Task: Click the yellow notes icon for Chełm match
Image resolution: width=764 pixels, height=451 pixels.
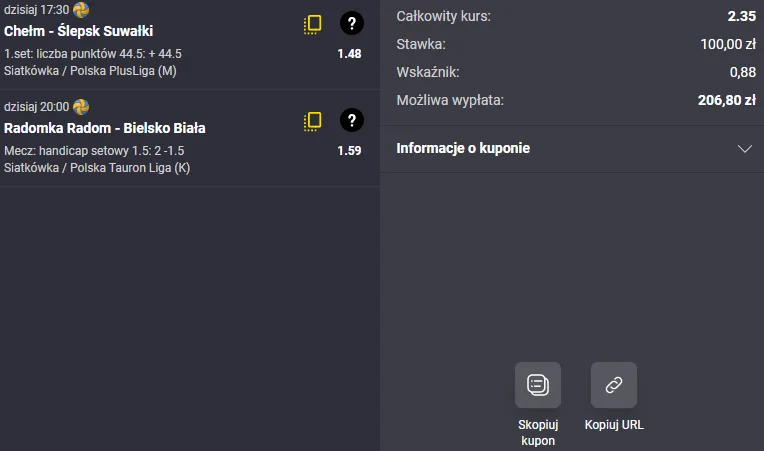Action: (x=313, y=25)
